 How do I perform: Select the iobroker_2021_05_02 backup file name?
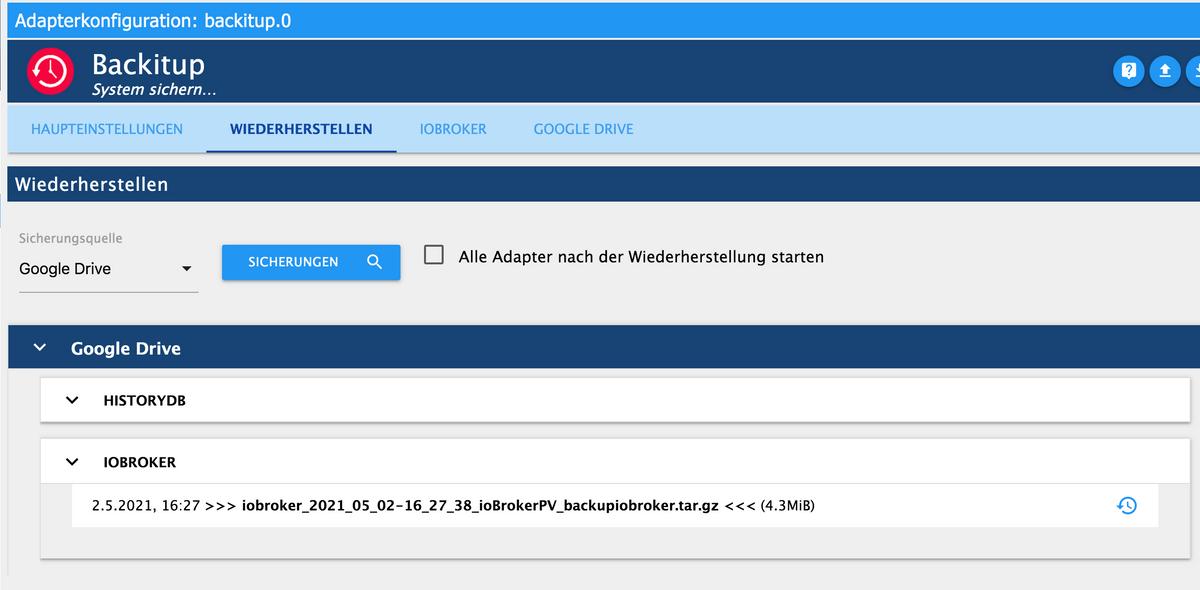pos(480,506)
